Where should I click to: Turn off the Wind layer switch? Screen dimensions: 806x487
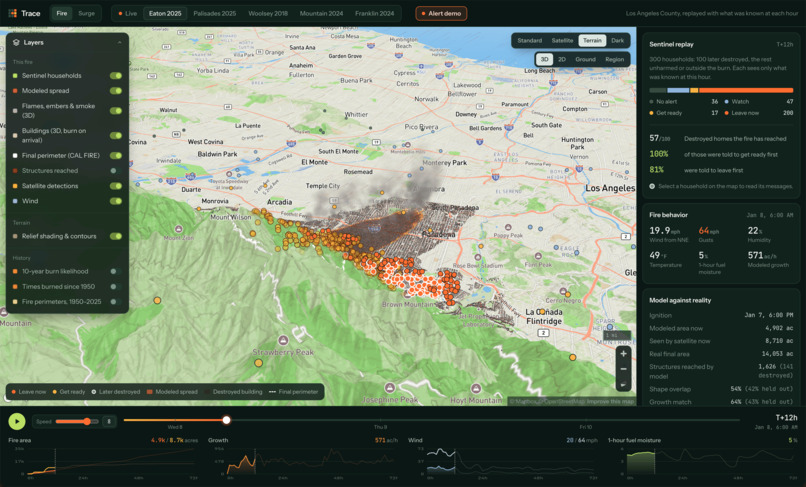pos(116,201)
